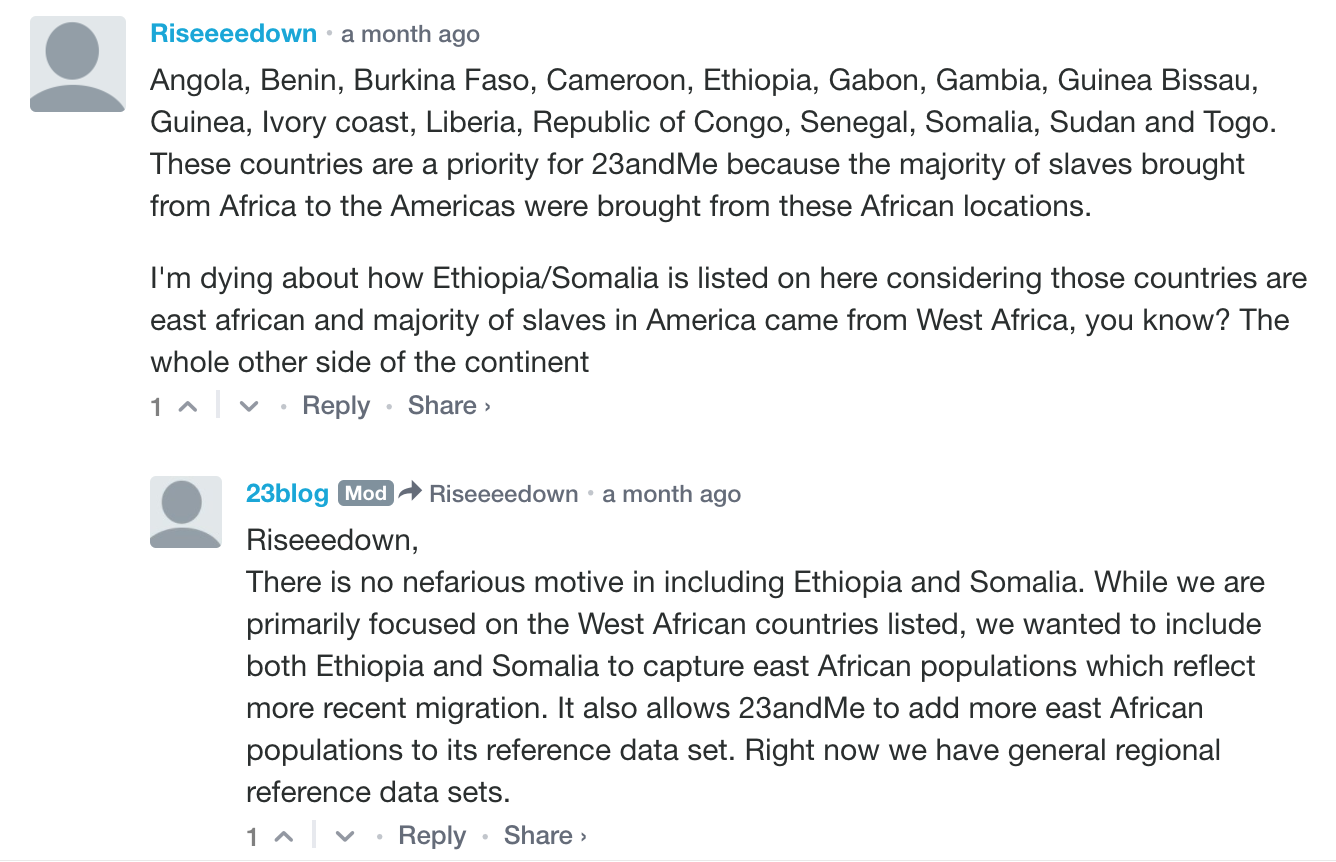1336x862 pixels.
Task: Upvote the Riseeeedown comment
Action: (187, 407)
